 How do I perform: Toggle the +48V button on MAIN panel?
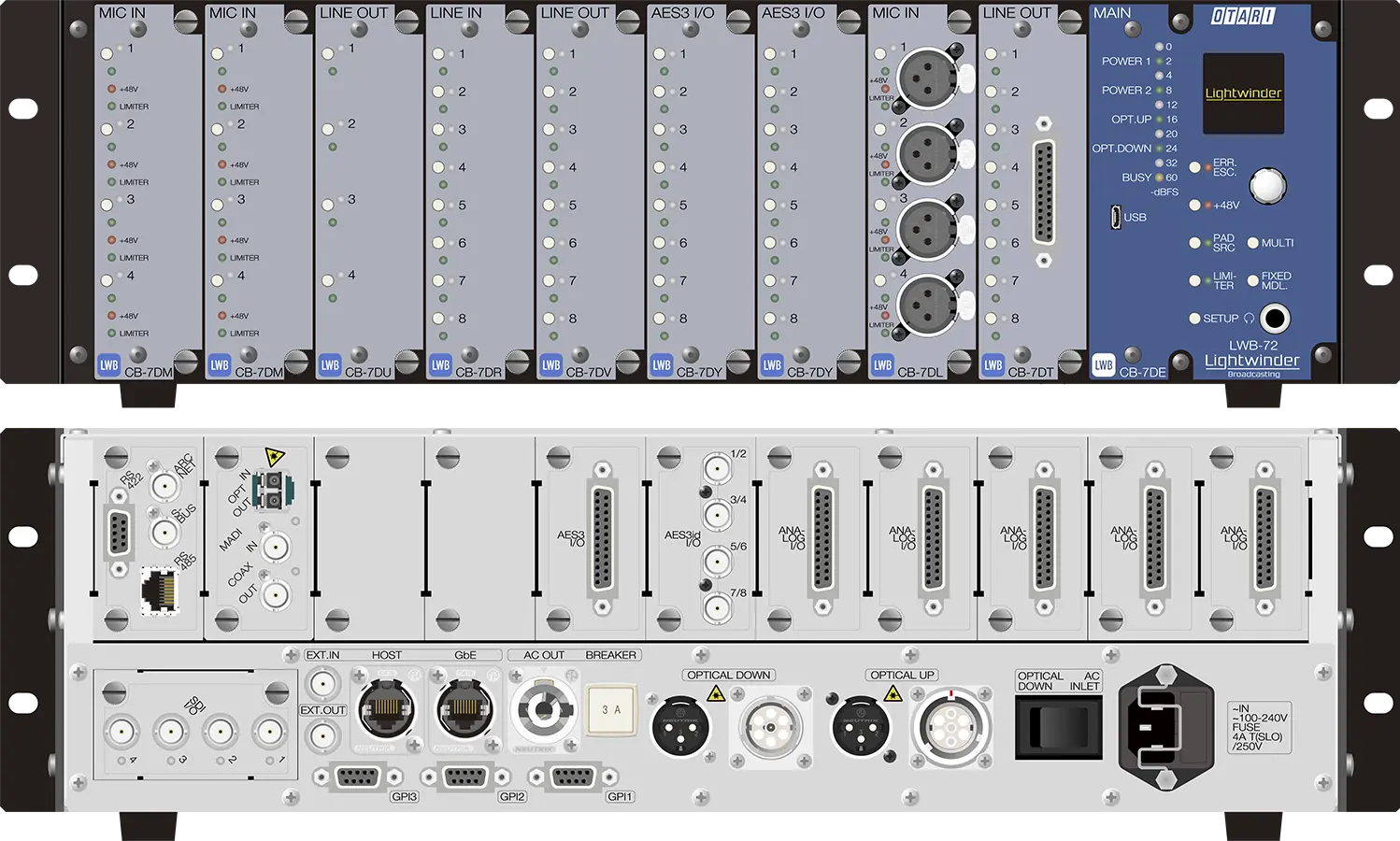(1194, 205)
